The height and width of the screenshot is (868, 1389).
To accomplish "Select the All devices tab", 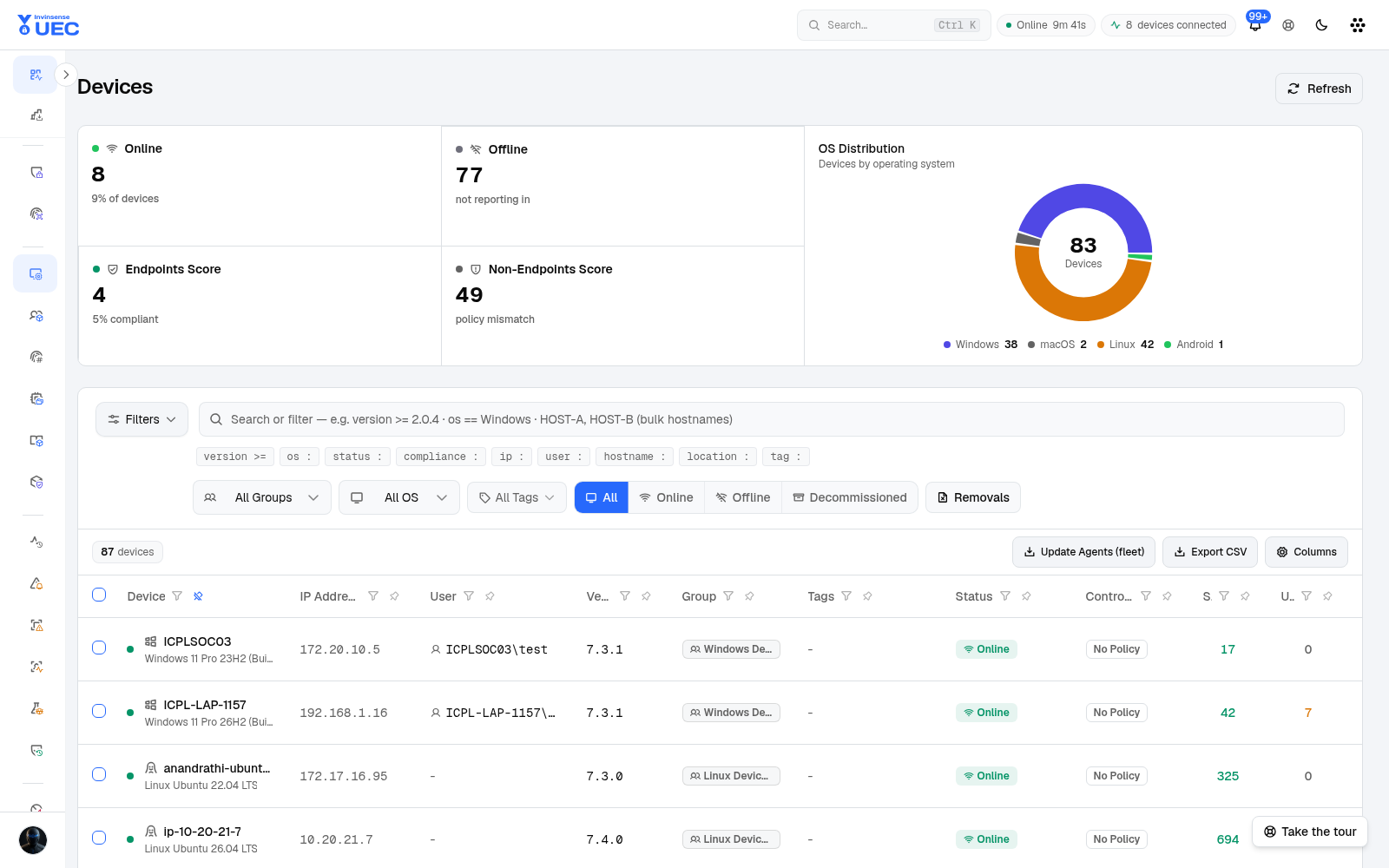I will click(602, 497).
